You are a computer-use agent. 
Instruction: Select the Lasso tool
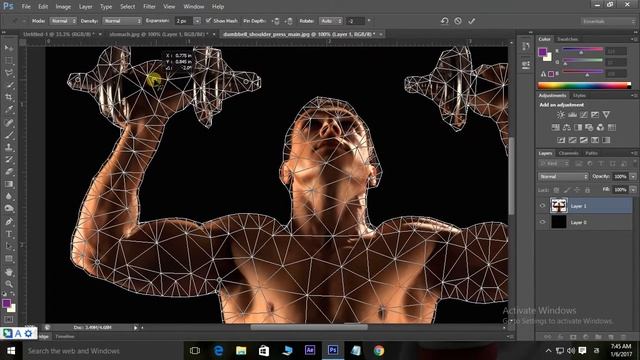pyautogui.click(x=9, y=73)
